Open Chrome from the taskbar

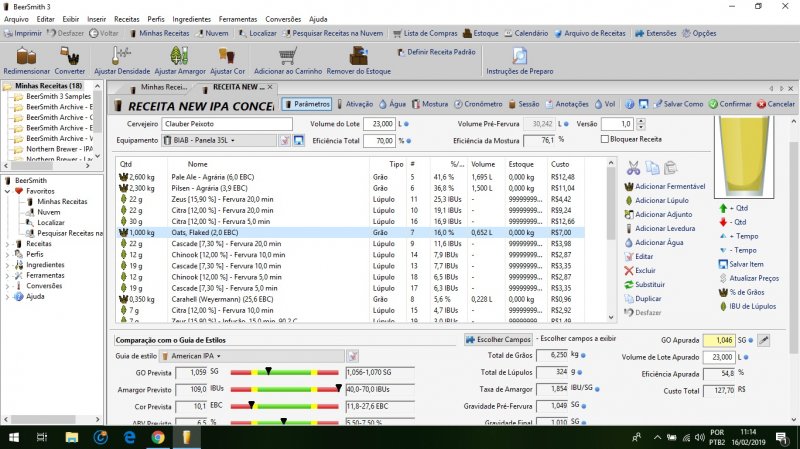(158, 437)
